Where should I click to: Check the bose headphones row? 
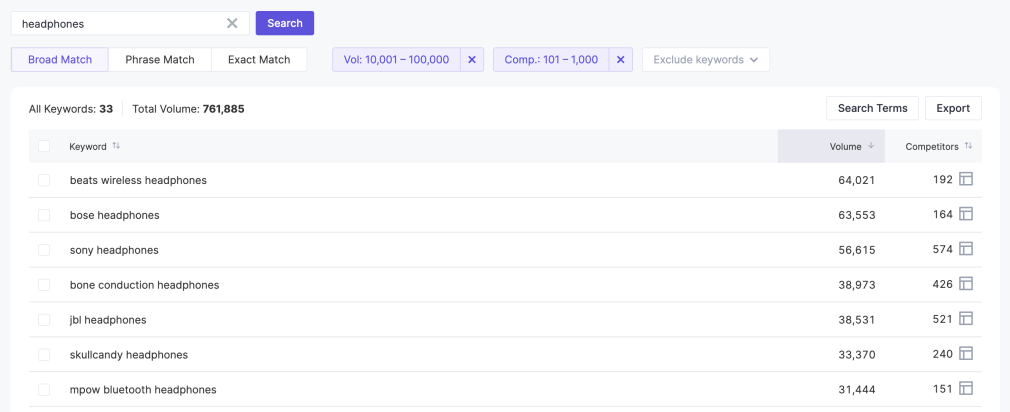click(44, 215)
